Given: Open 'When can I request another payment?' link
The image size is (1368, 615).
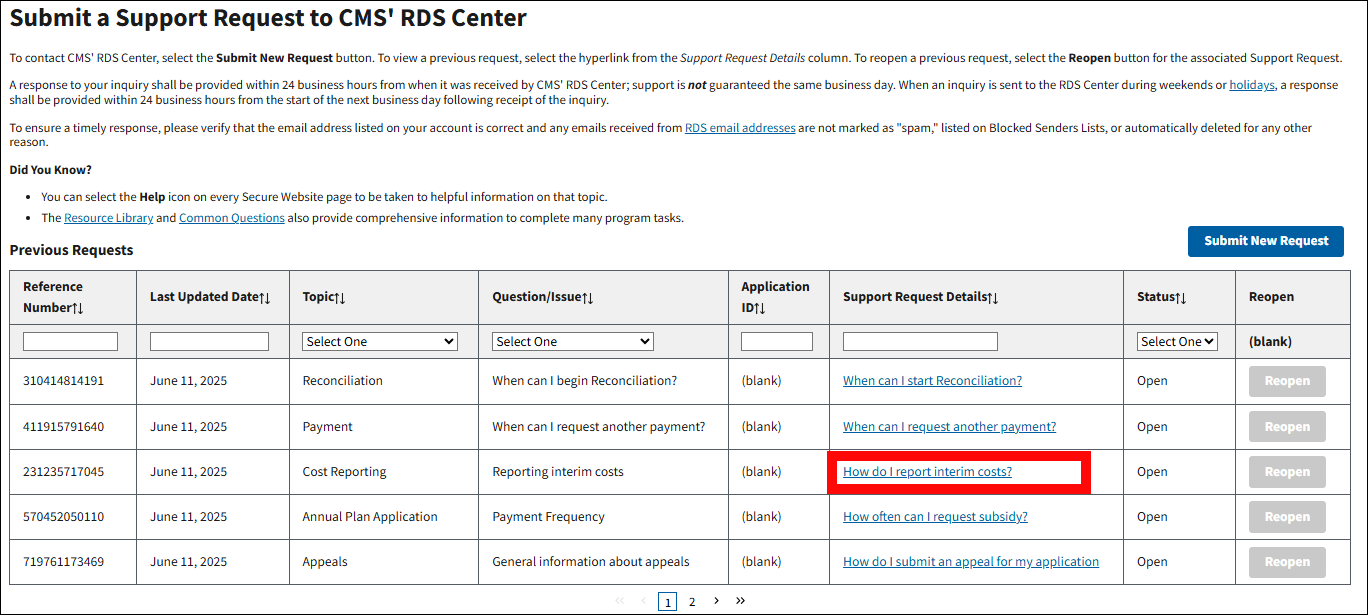Looking at the screenshot, I should [949, 427].
